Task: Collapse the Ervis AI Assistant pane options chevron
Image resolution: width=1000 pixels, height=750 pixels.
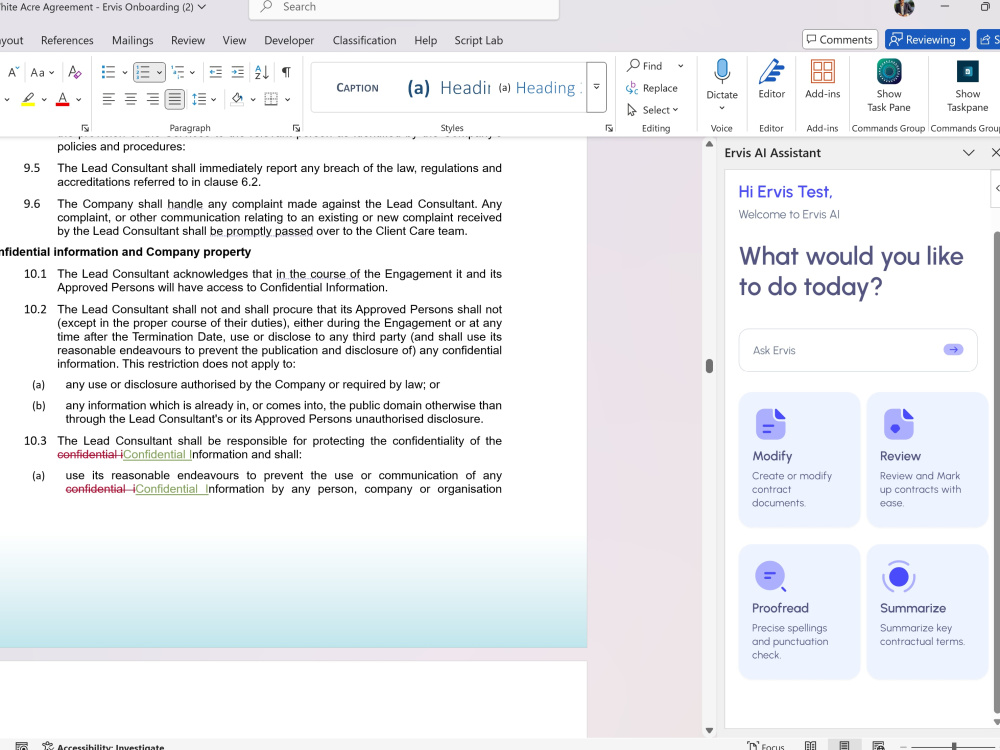Action: pos(968,153)
